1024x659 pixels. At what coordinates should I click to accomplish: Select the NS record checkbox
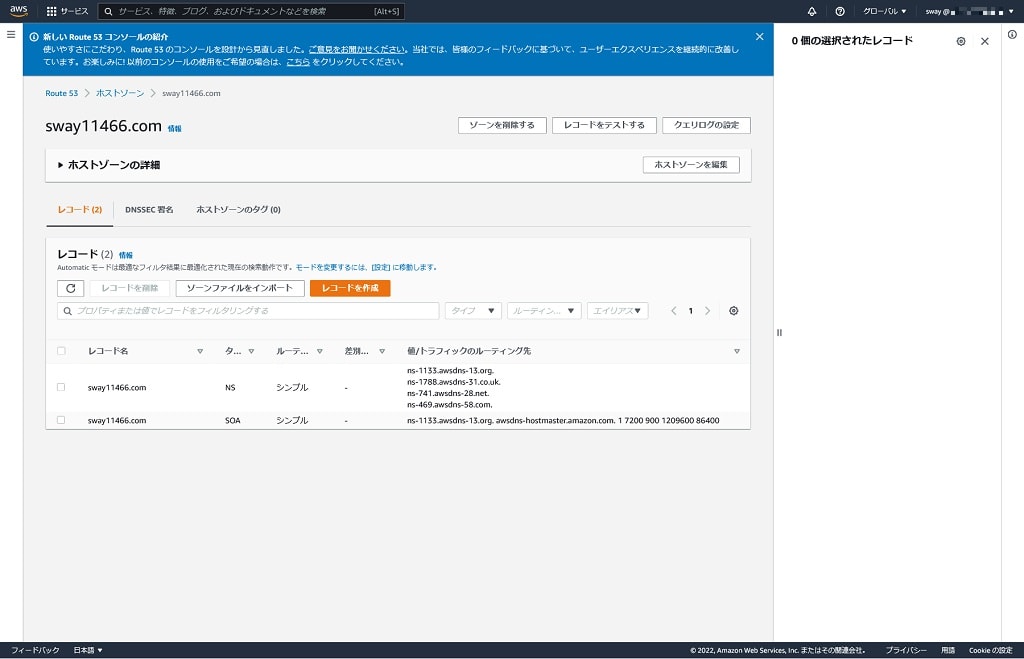tap(61, 387)
